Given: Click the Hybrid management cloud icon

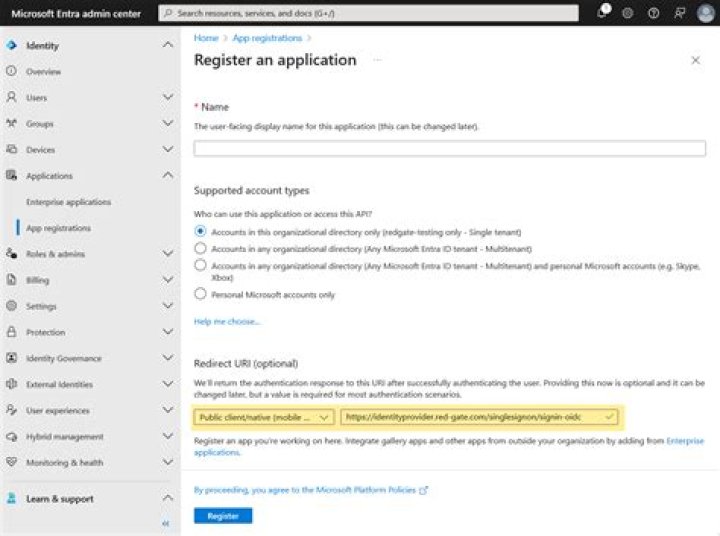Looking at the screenshot, I should point(11,436).
